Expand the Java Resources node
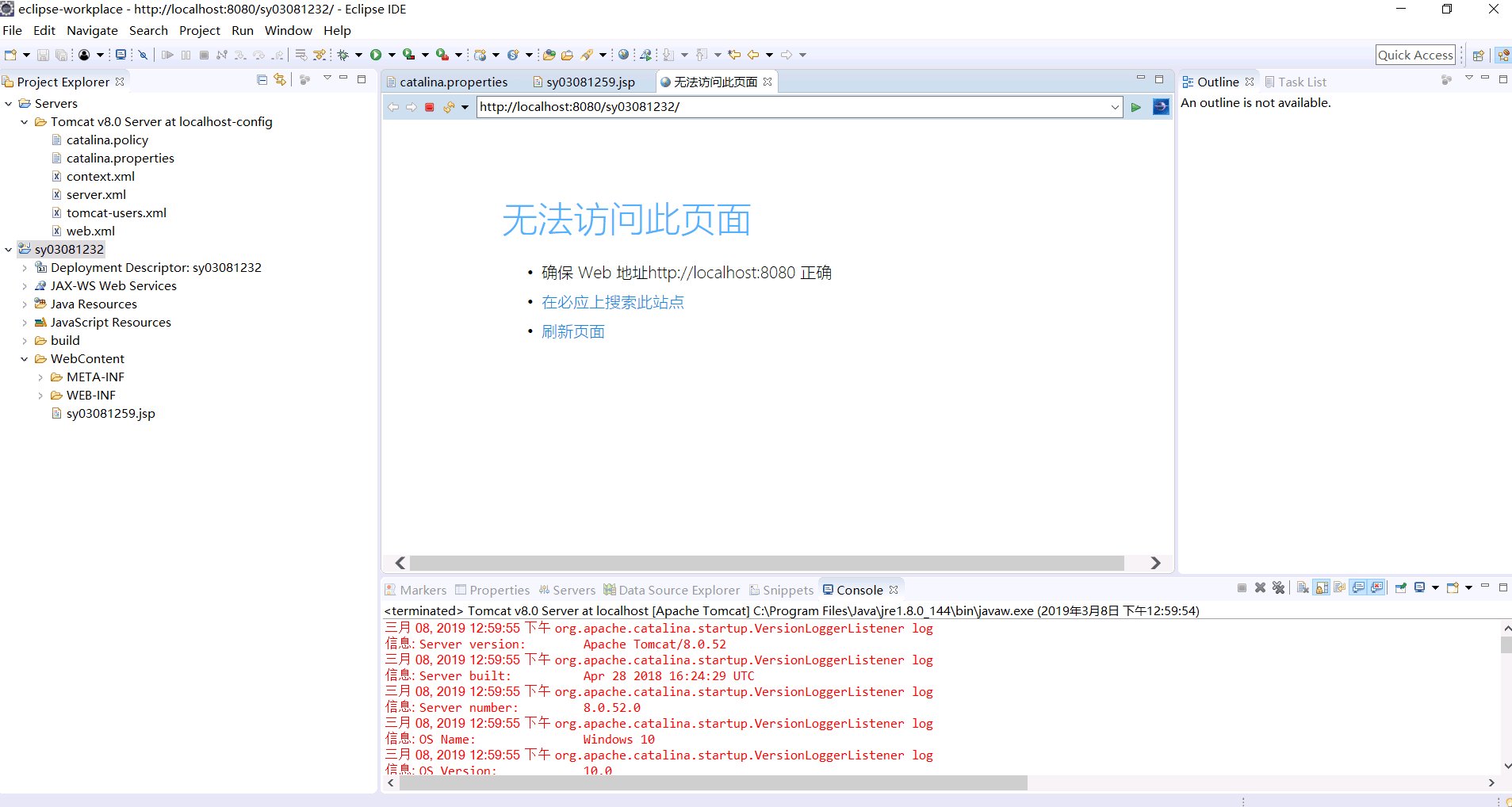 click(25, 304)
